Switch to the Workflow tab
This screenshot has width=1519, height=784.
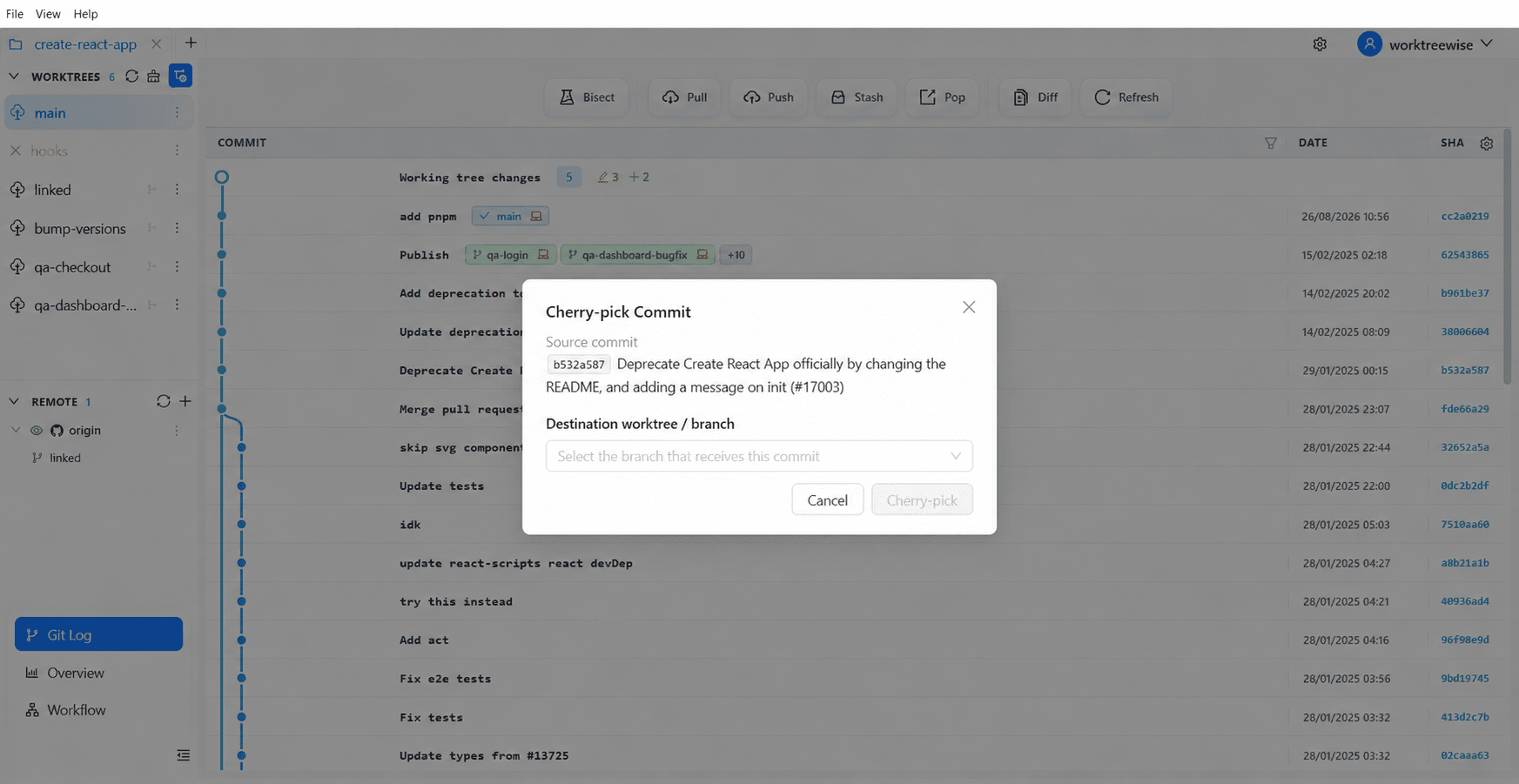[98, 710]
